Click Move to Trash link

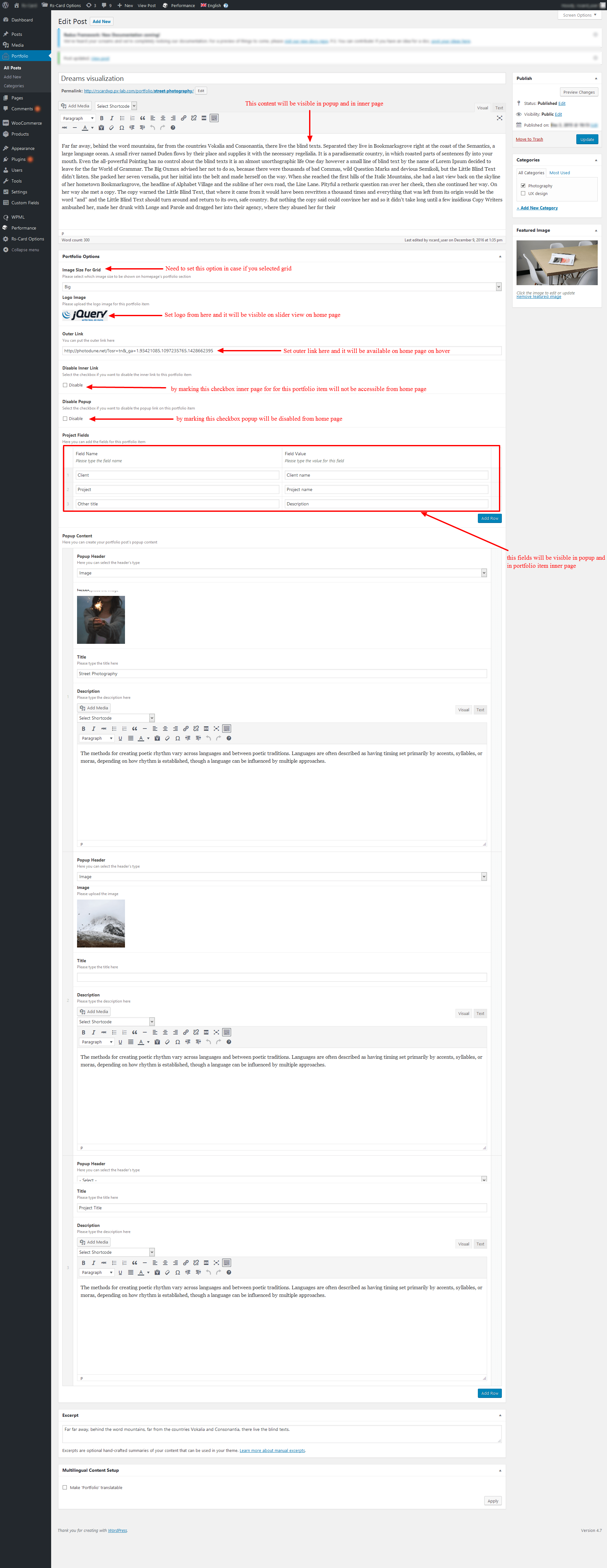[529, 139]
